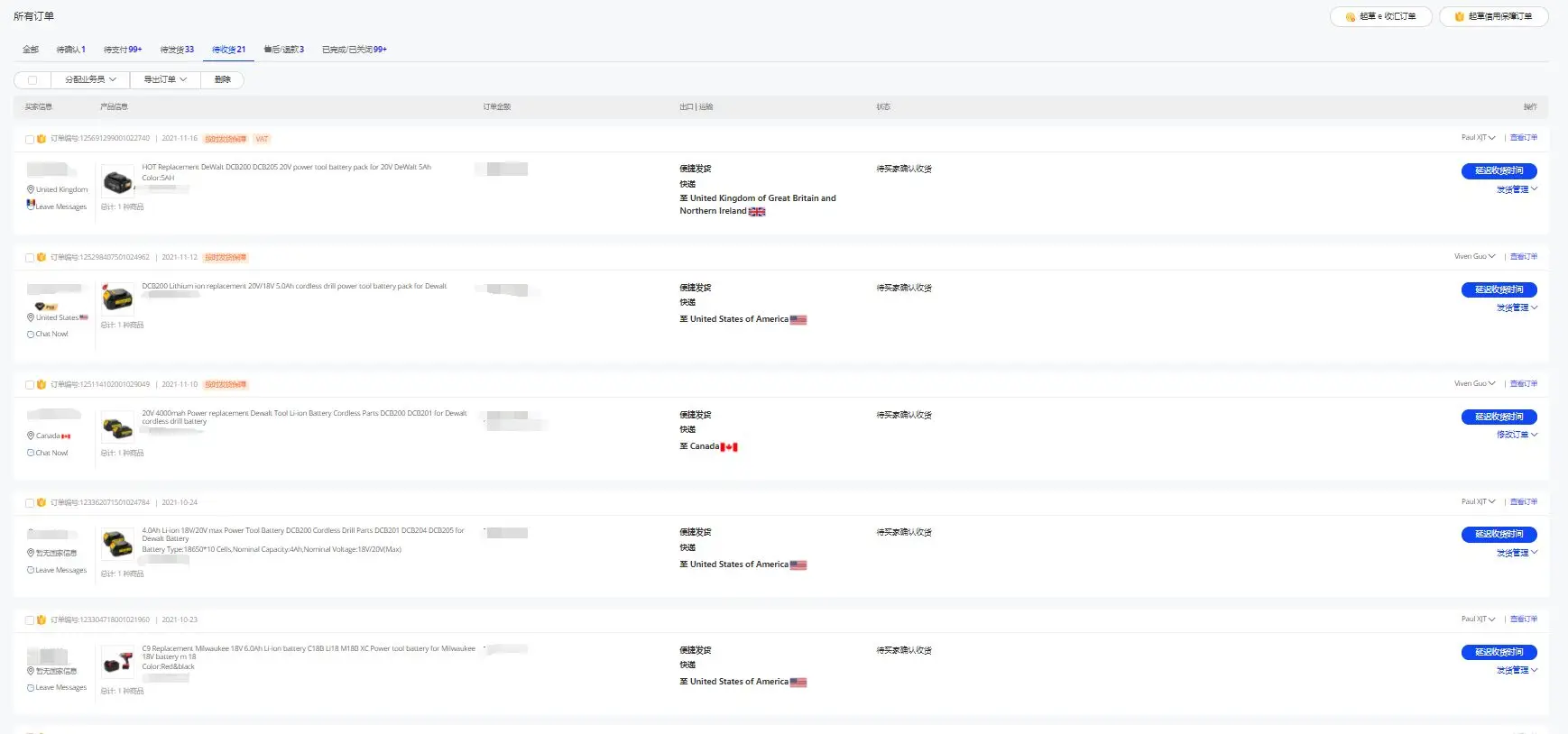
Task: Click the shield icon on 起草信用保障订单 button
Action: (1459, 17)
